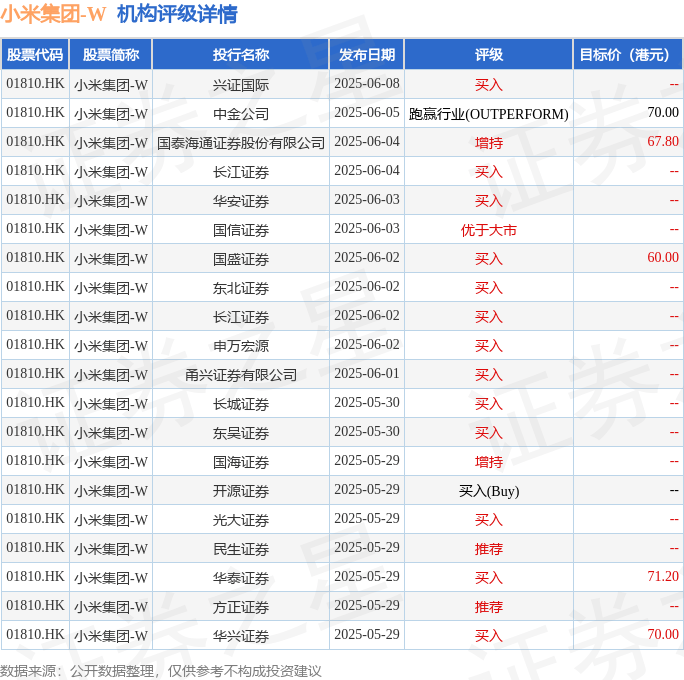
Task: Select 国泰海通证券股份有限公司 cell
Action: point(241,143)
